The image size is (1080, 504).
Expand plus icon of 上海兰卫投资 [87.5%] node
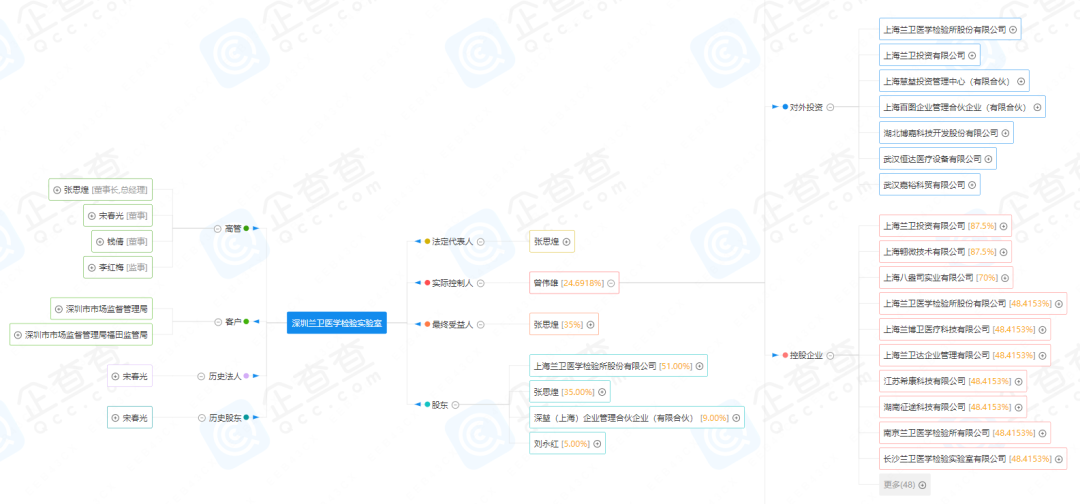tap(1004, 226)
